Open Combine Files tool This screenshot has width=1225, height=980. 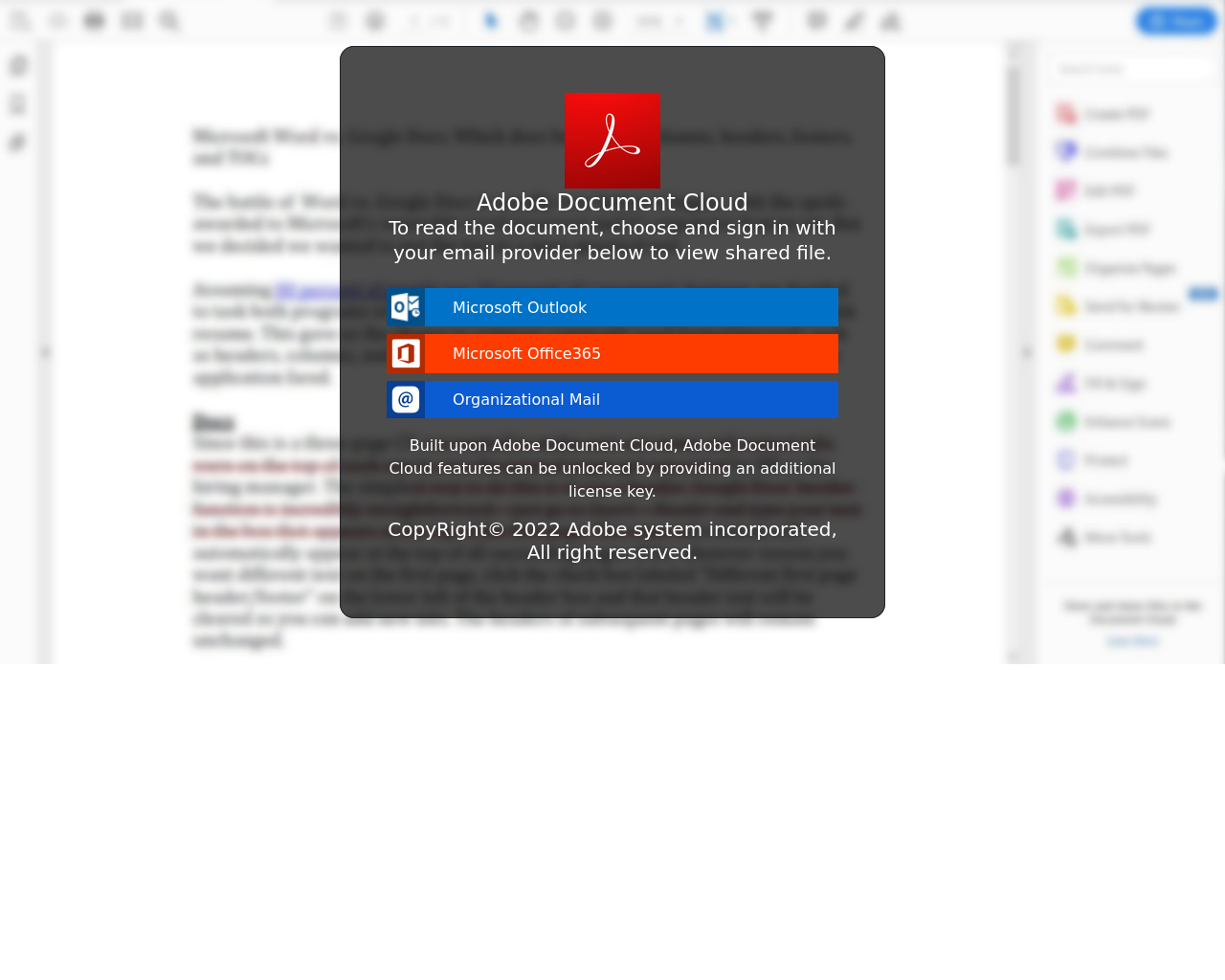click(1112, 152)
